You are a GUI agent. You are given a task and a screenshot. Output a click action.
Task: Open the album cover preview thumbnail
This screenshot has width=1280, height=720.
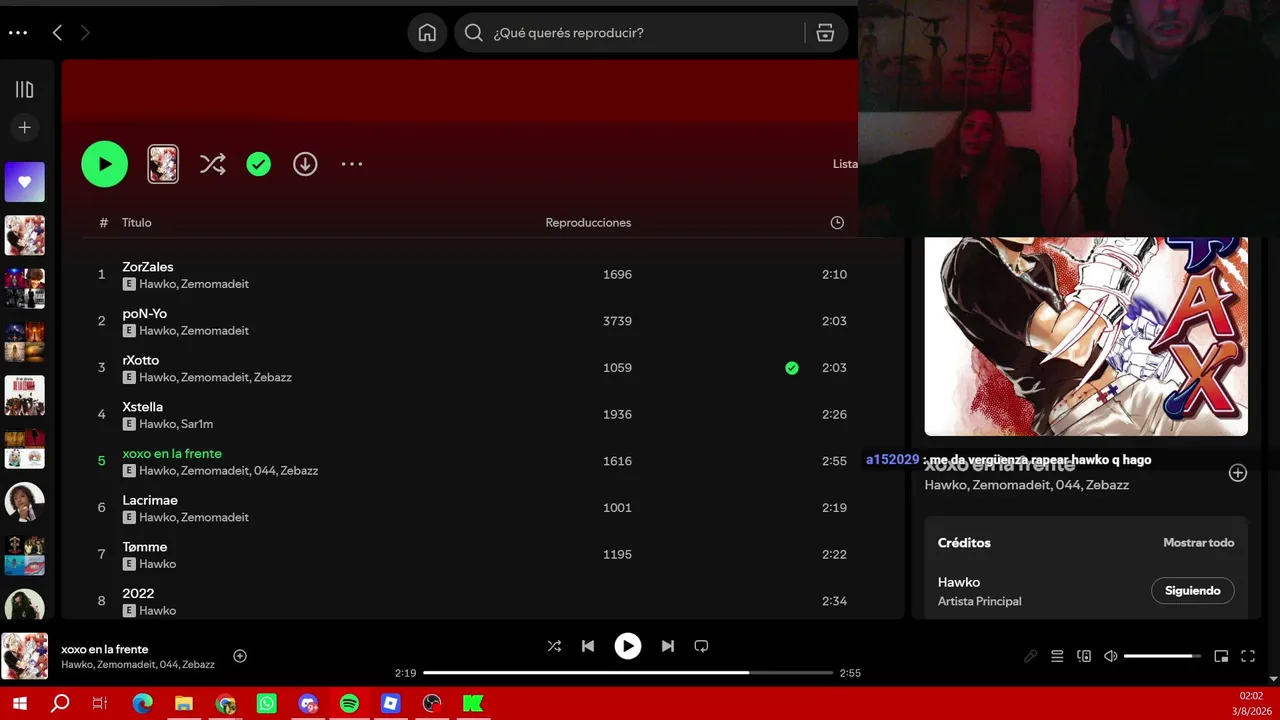click(163, 164)
